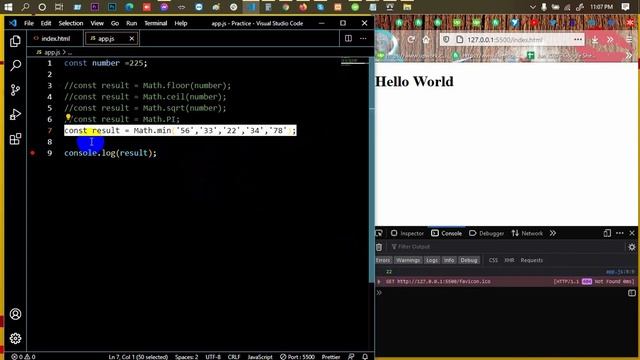The image size is (640, 360).
Task: Reload the page in Firefox
Action: point(411,40)
